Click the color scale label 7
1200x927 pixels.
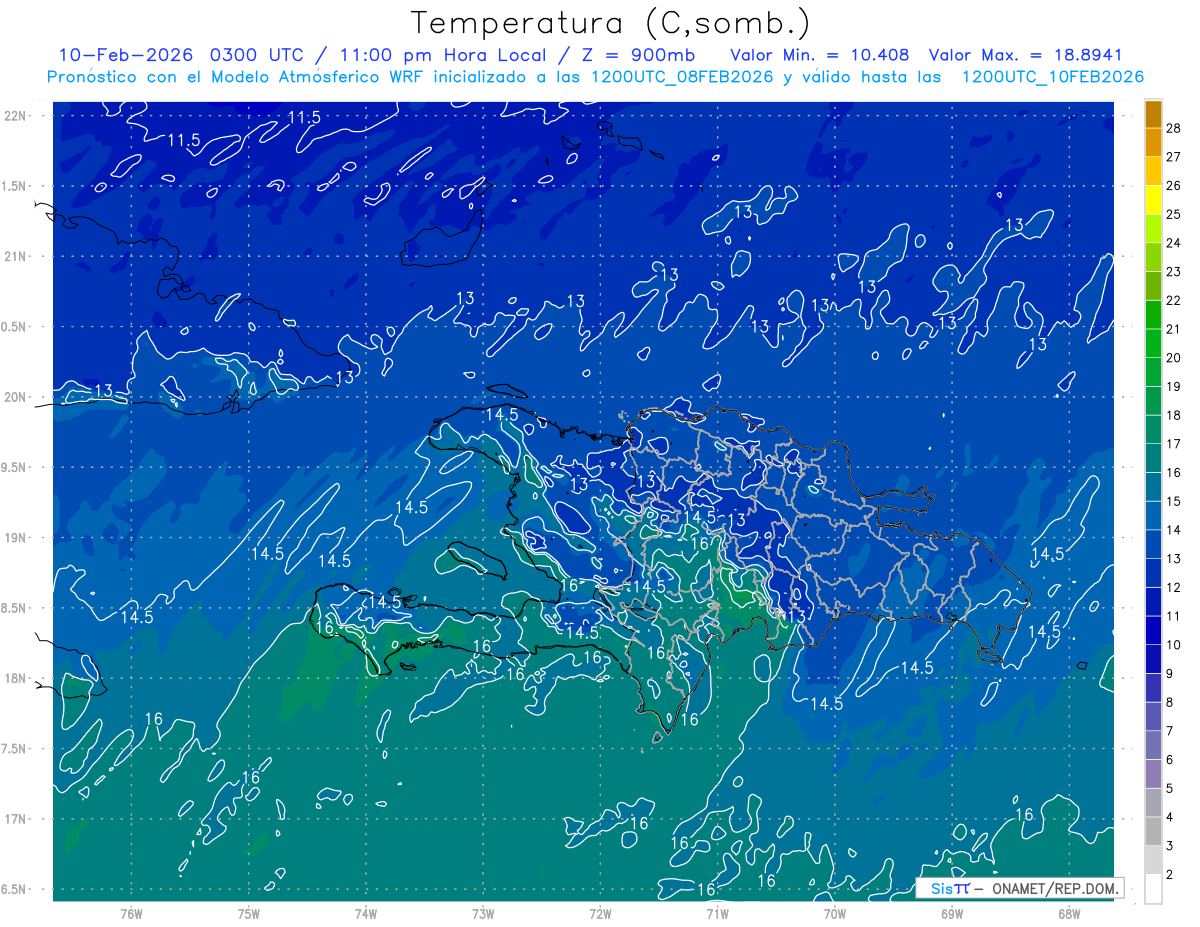point(1170,731)
